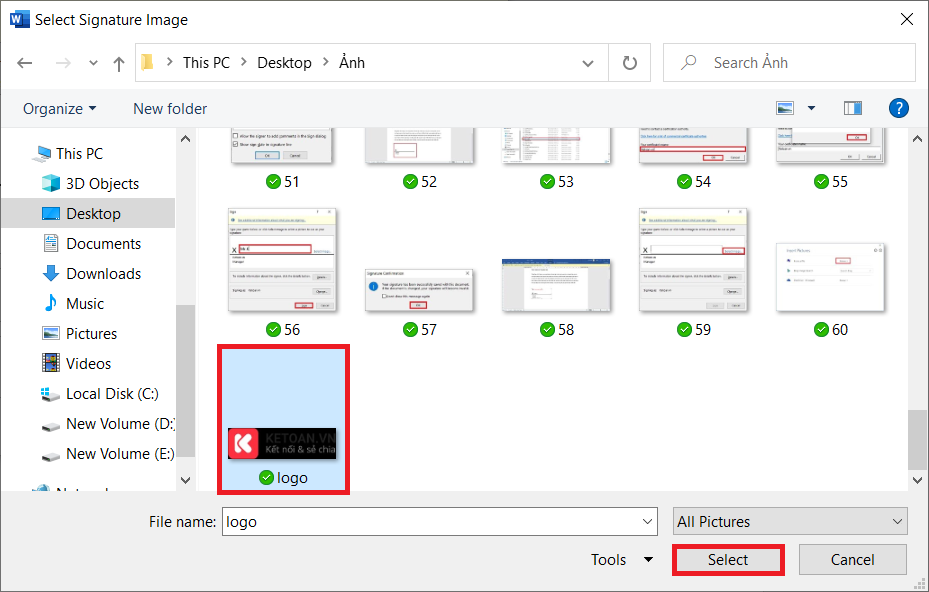Open Help with the question mark icon
The height and width of the screenshot is (592, 929).
tap(898, 108)
